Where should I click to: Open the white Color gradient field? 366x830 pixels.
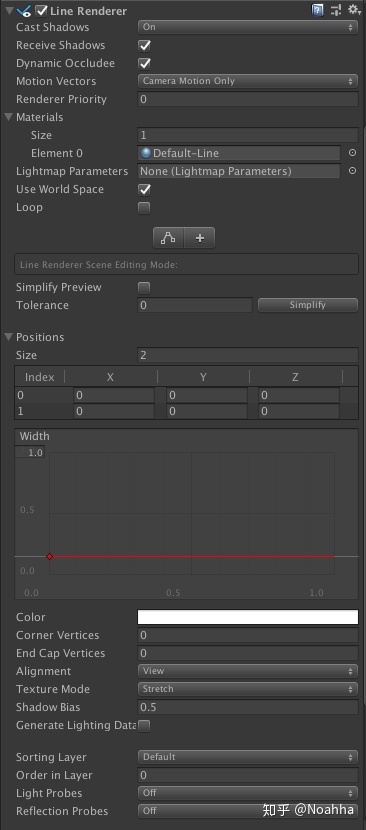(248, 617)
